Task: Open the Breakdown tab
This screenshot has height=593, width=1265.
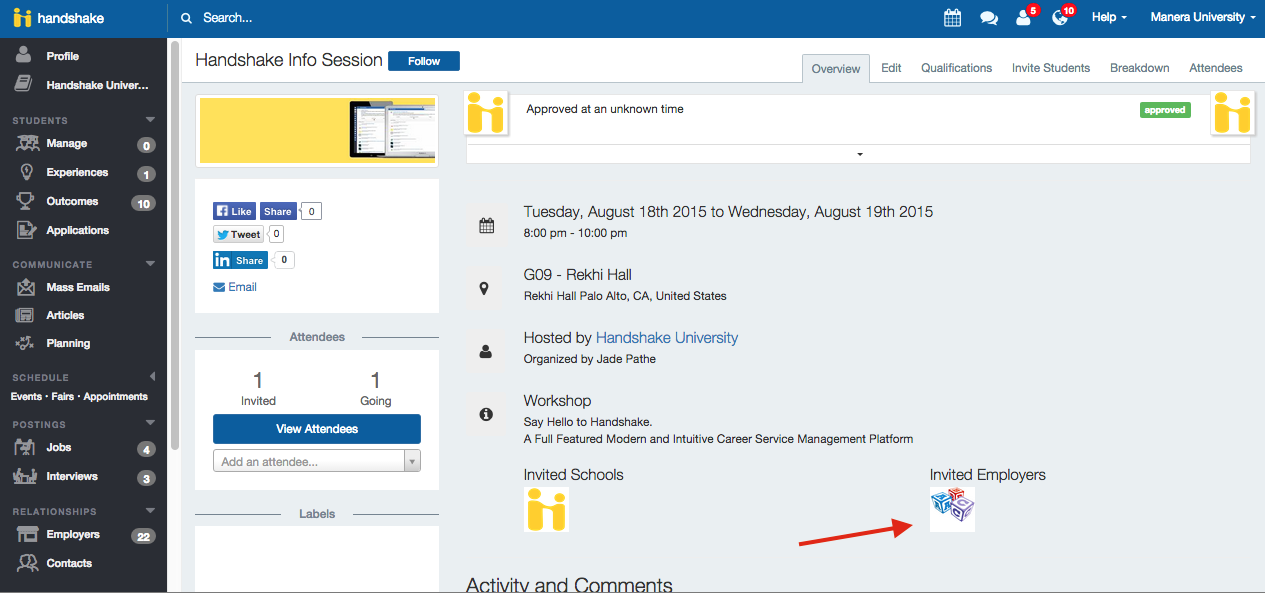Action: (1140, 68)
